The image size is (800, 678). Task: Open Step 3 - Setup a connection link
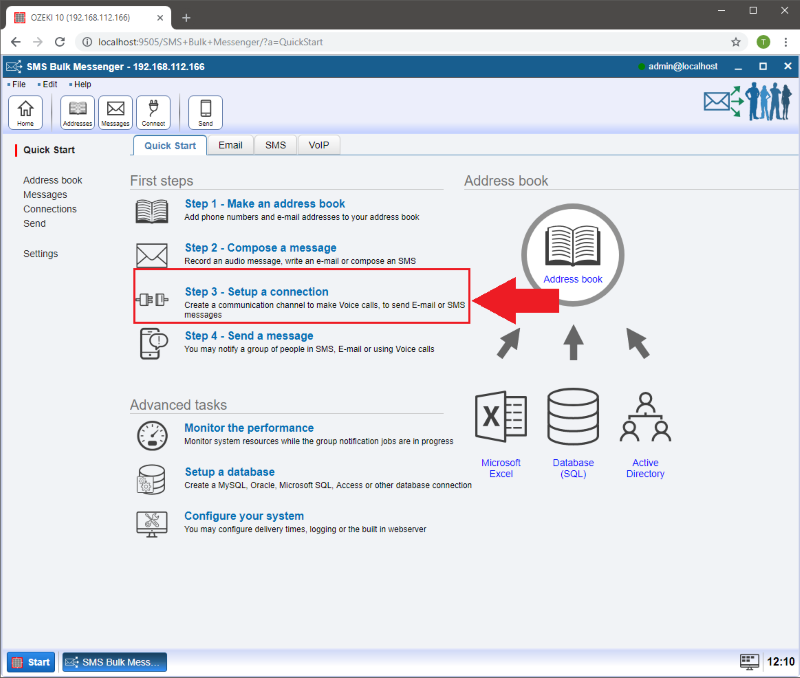tap(256, 292)
